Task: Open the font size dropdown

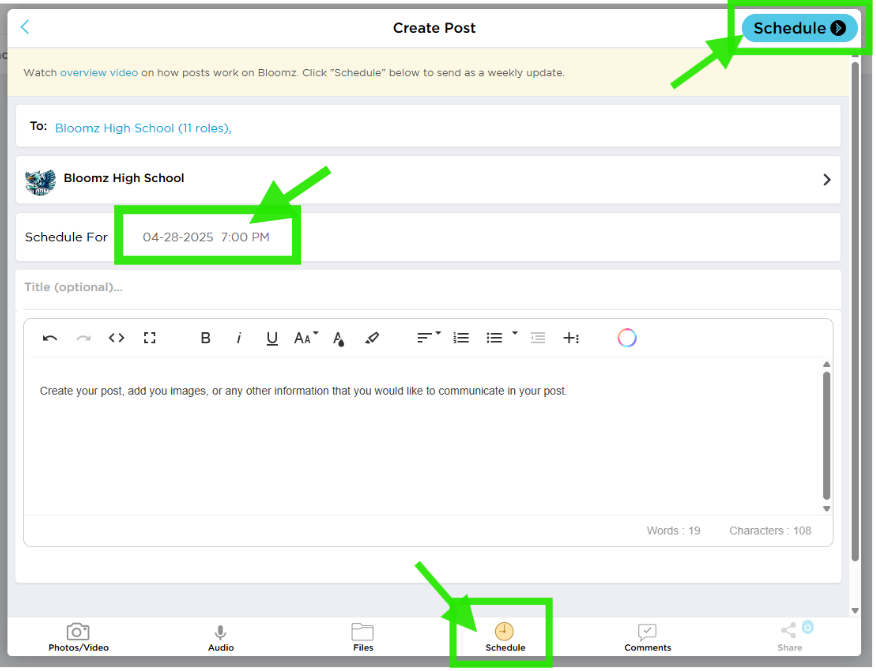Action: click(306, 337)
